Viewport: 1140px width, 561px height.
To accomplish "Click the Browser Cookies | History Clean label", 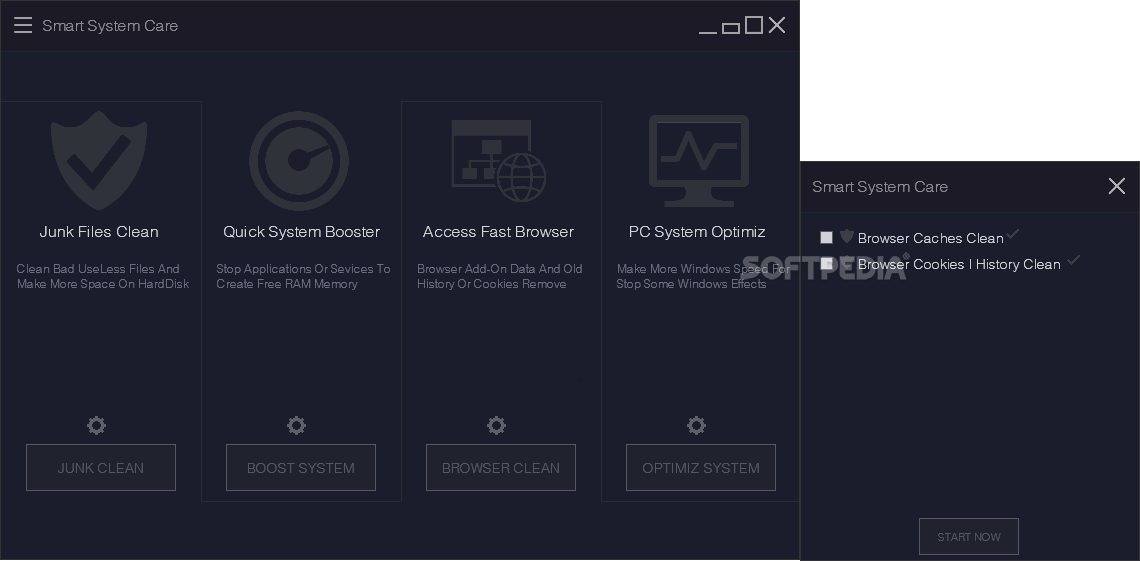I will tap(959, 265).
